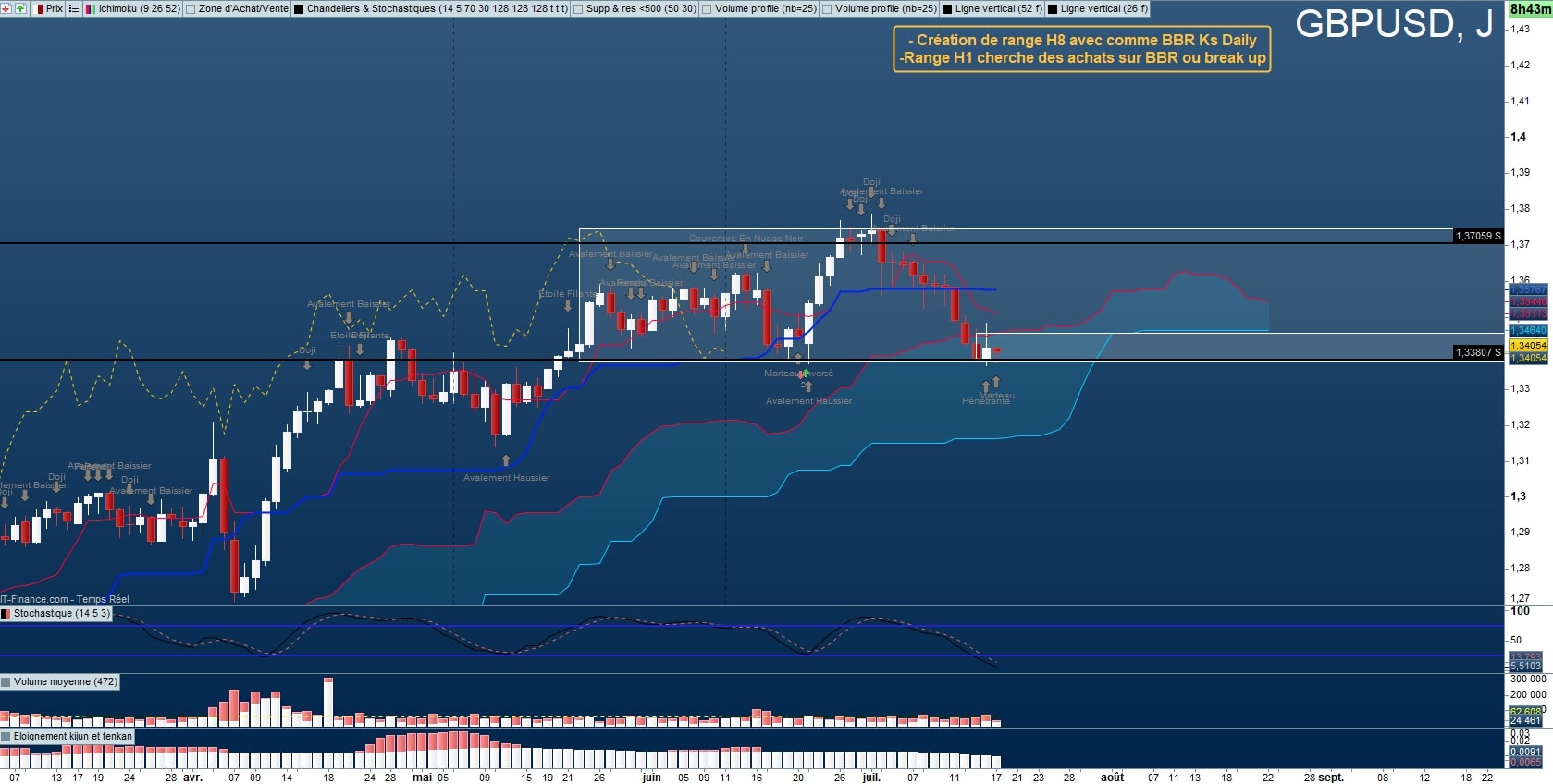Click the 5,5103 stochastic value tag
The image size is (1553, 784).
(x=1525, y=666)
